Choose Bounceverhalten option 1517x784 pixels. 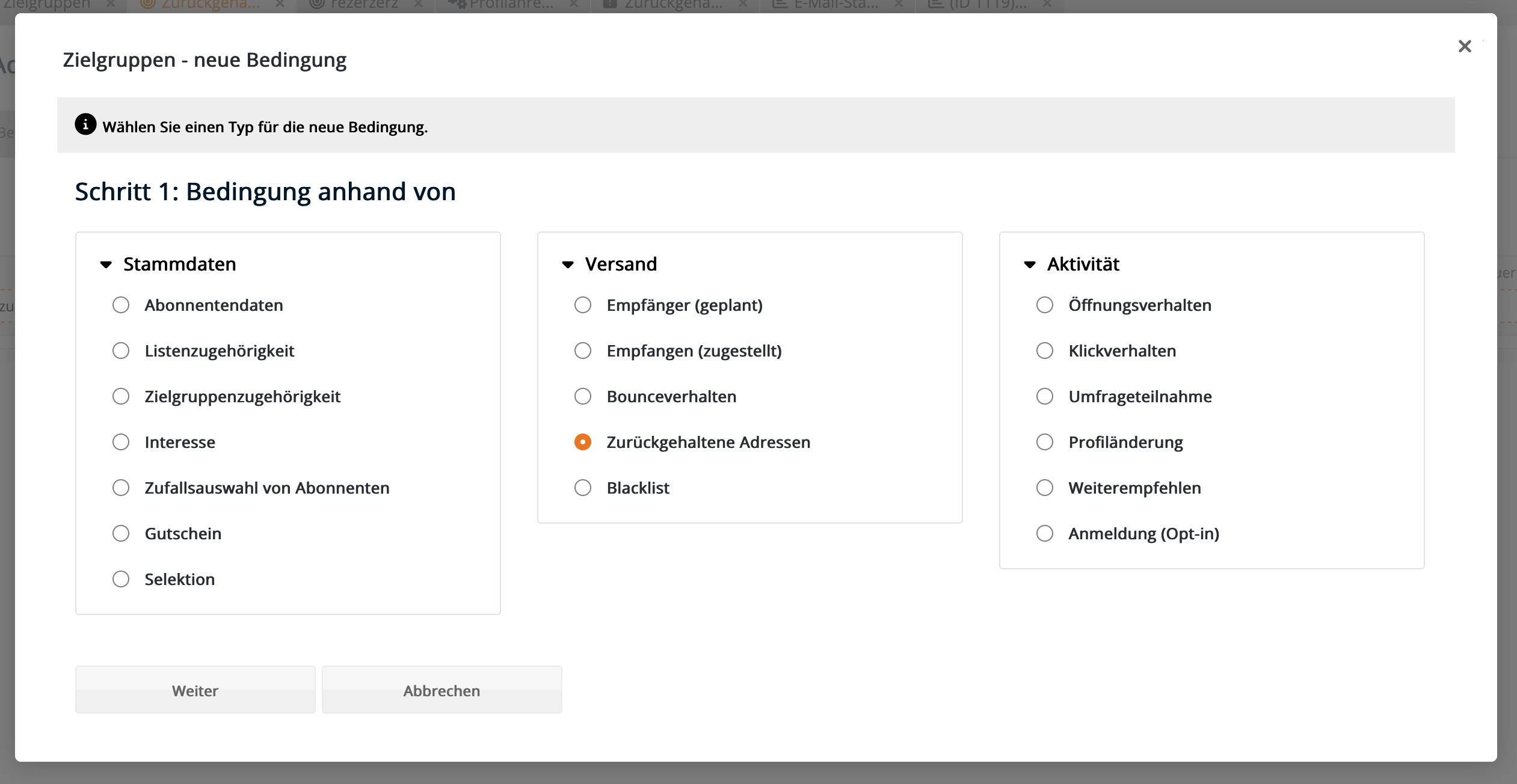click(x=583, y=396)
